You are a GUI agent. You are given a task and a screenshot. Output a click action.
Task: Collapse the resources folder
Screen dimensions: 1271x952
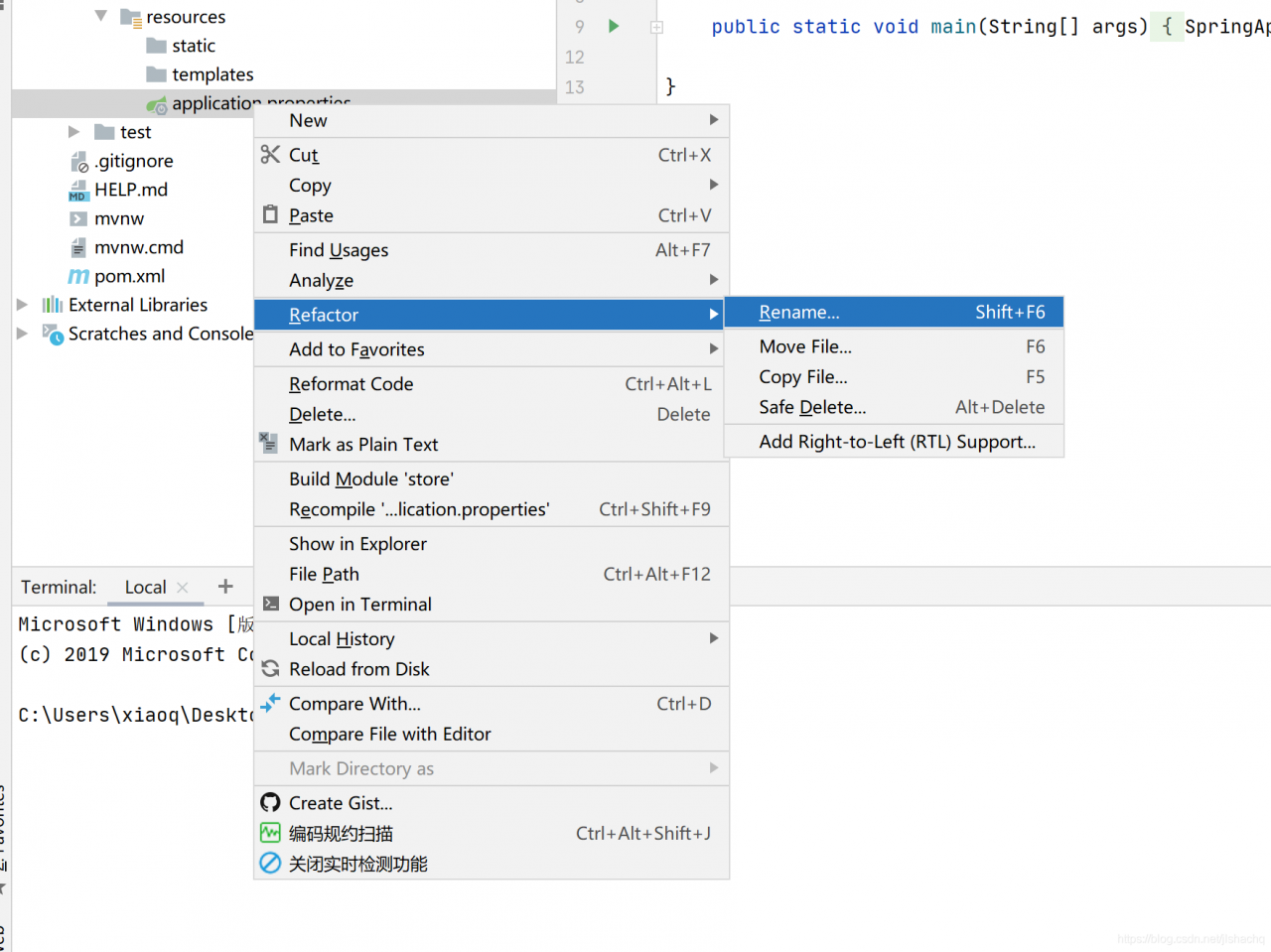coord(101,16)
